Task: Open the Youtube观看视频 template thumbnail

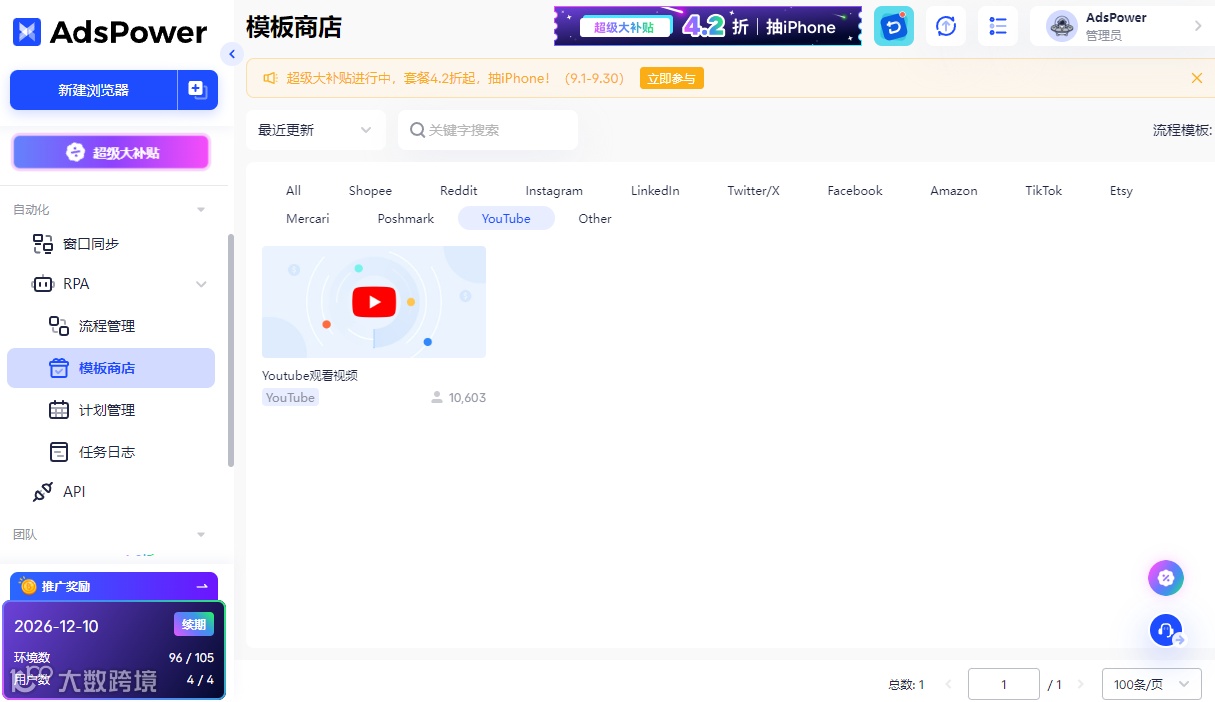Action: pos(374,302)
